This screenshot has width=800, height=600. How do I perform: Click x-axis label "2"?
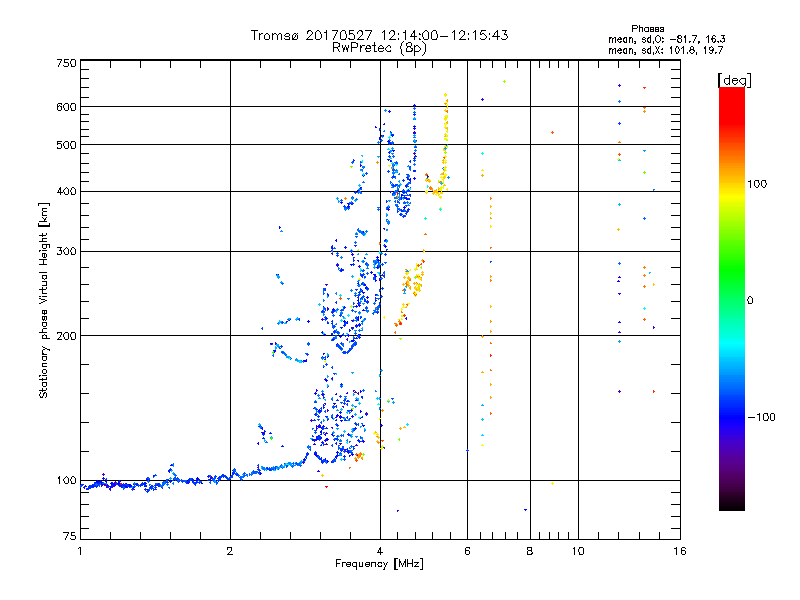tap(230, 551)
